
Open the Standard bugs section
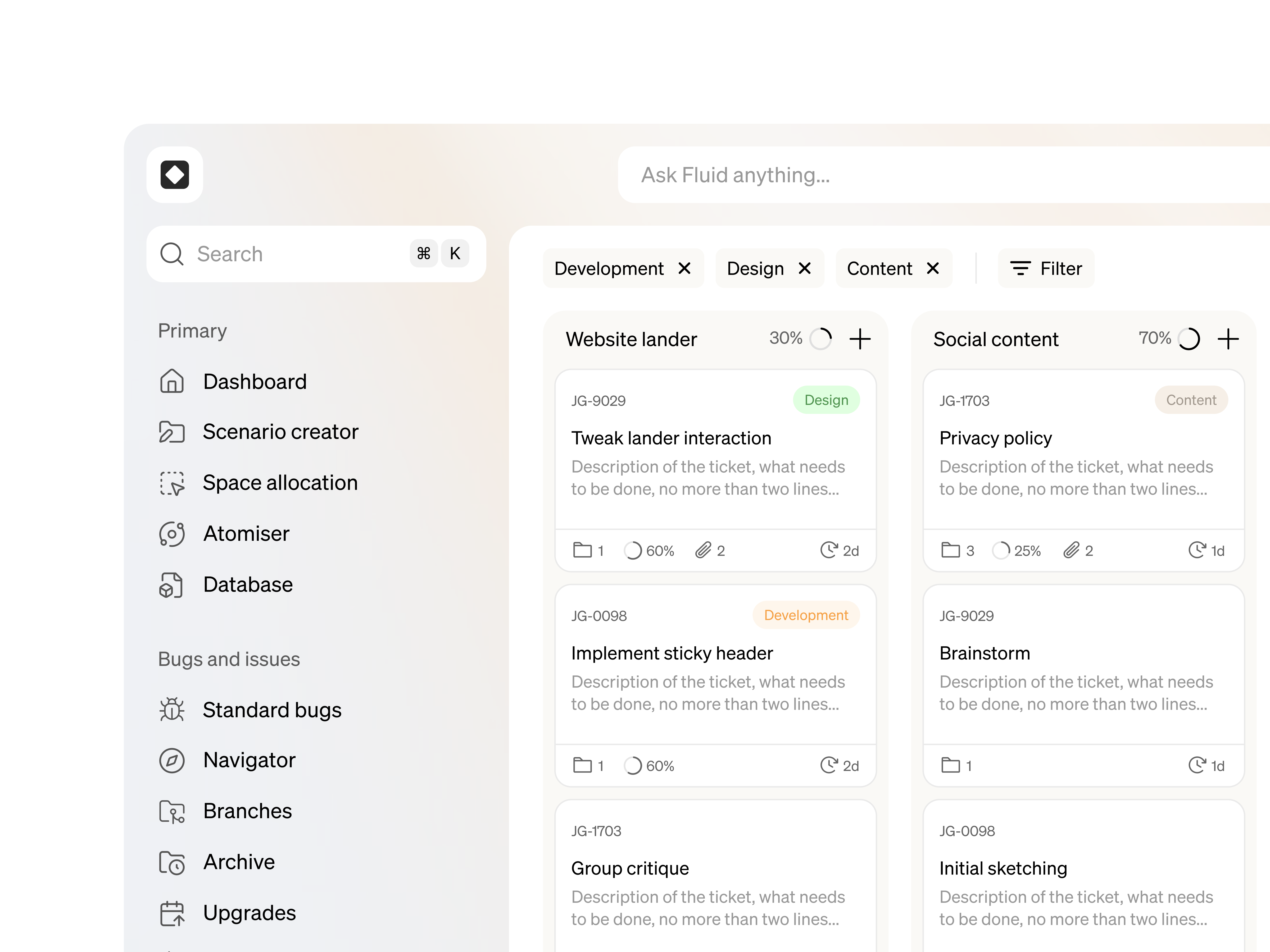(x=272, y=710)
